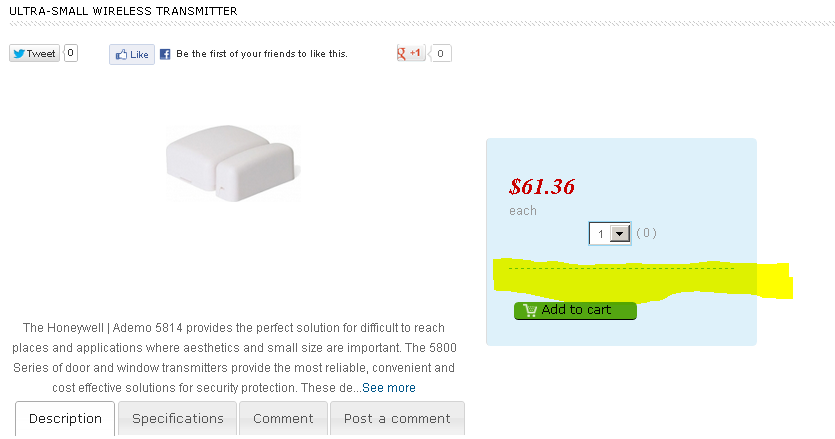Click the $61.36 price text
This screenshot has height=439, width=835.
[x=542, y=186]
